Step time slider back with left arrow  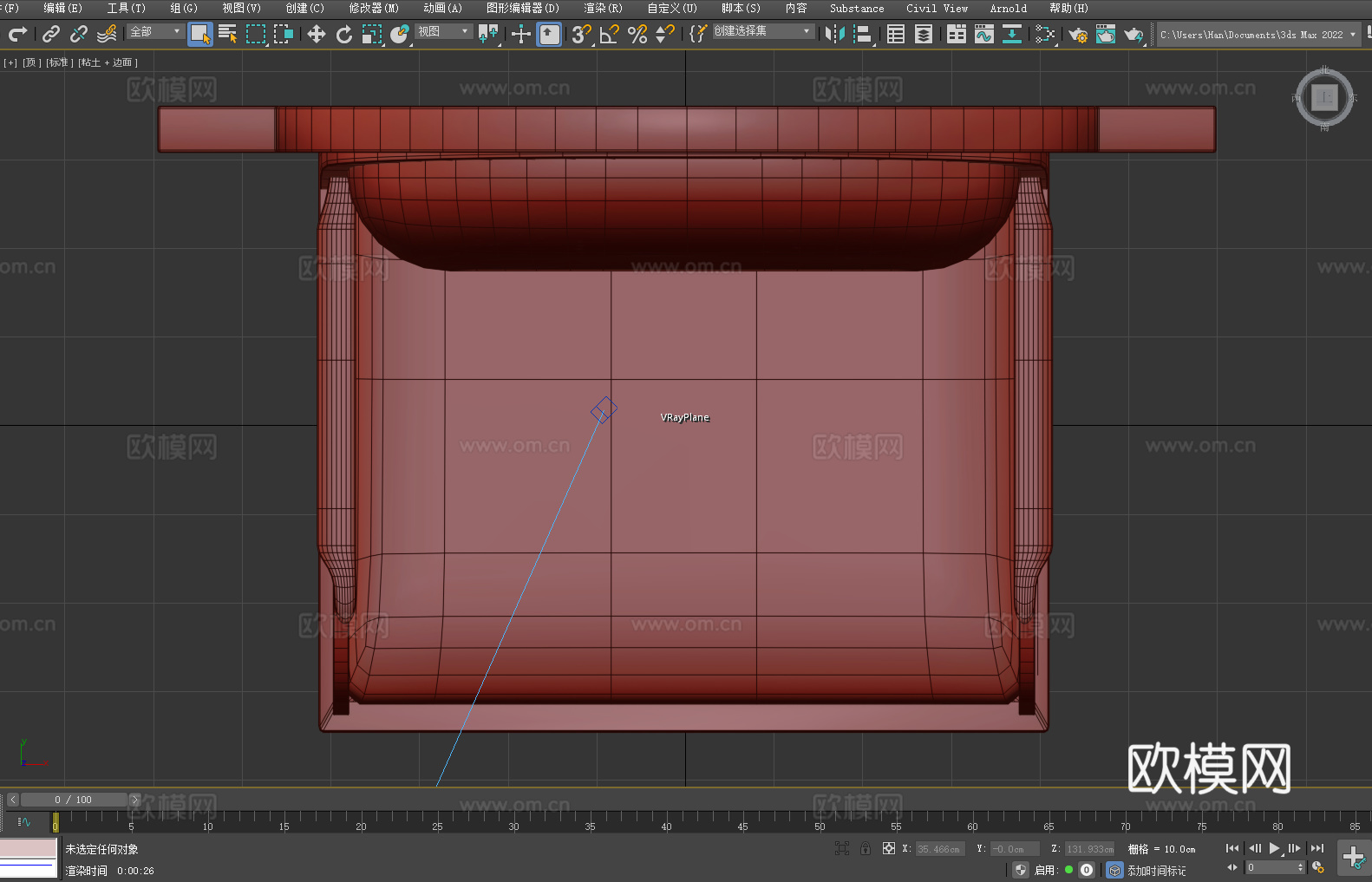(13, 800)
